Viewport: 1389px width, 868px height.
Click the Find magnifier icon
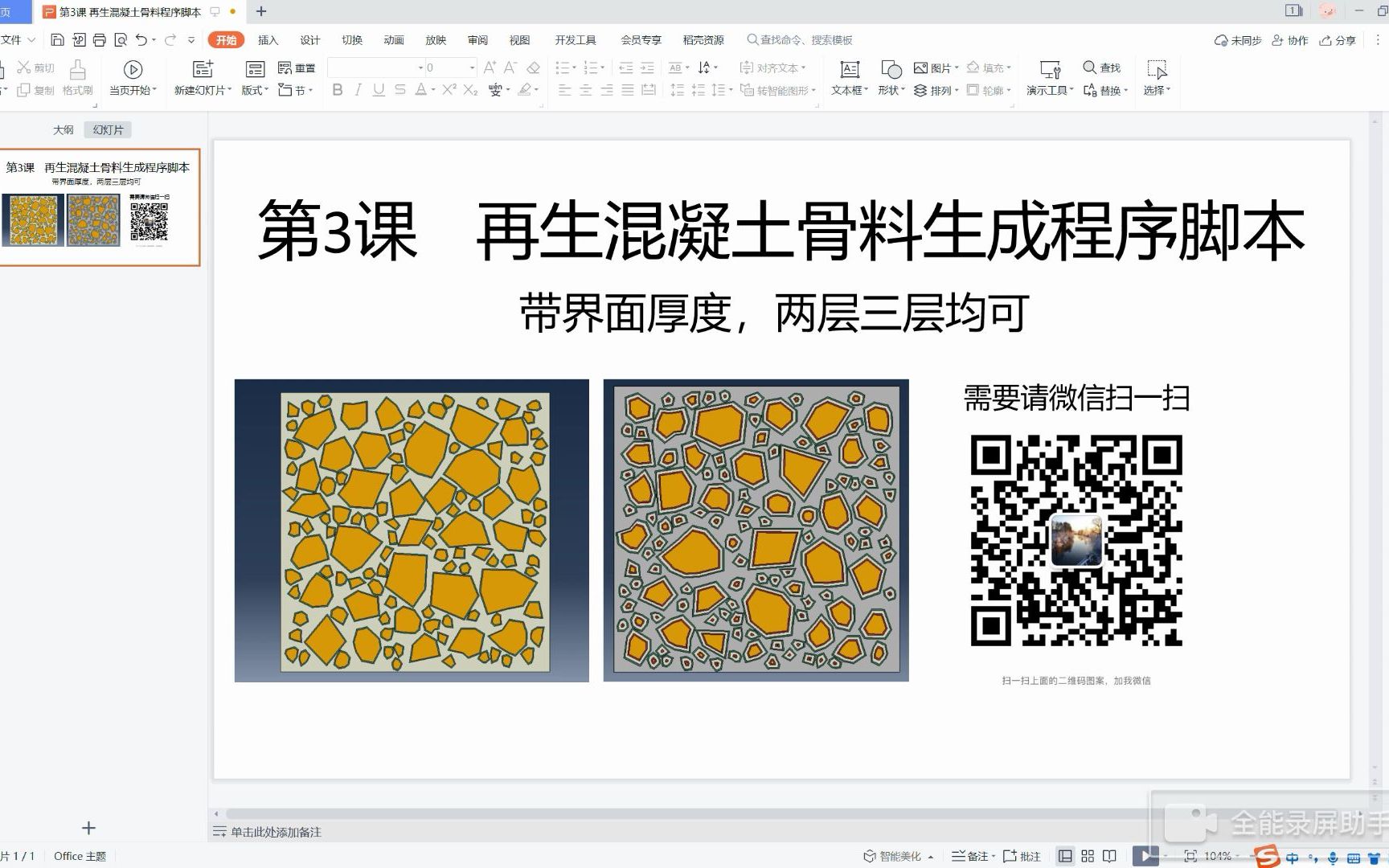[1090, 68]
